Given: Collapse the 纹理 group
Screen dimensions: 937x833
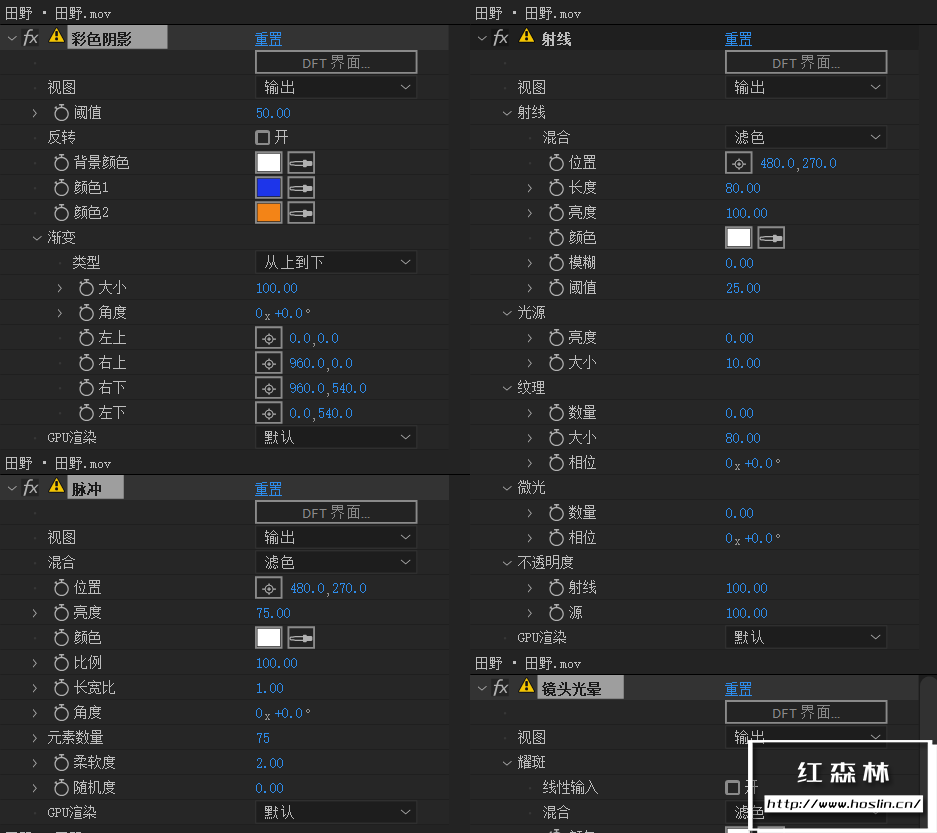Looking at the screenshot, I should 507,388.
